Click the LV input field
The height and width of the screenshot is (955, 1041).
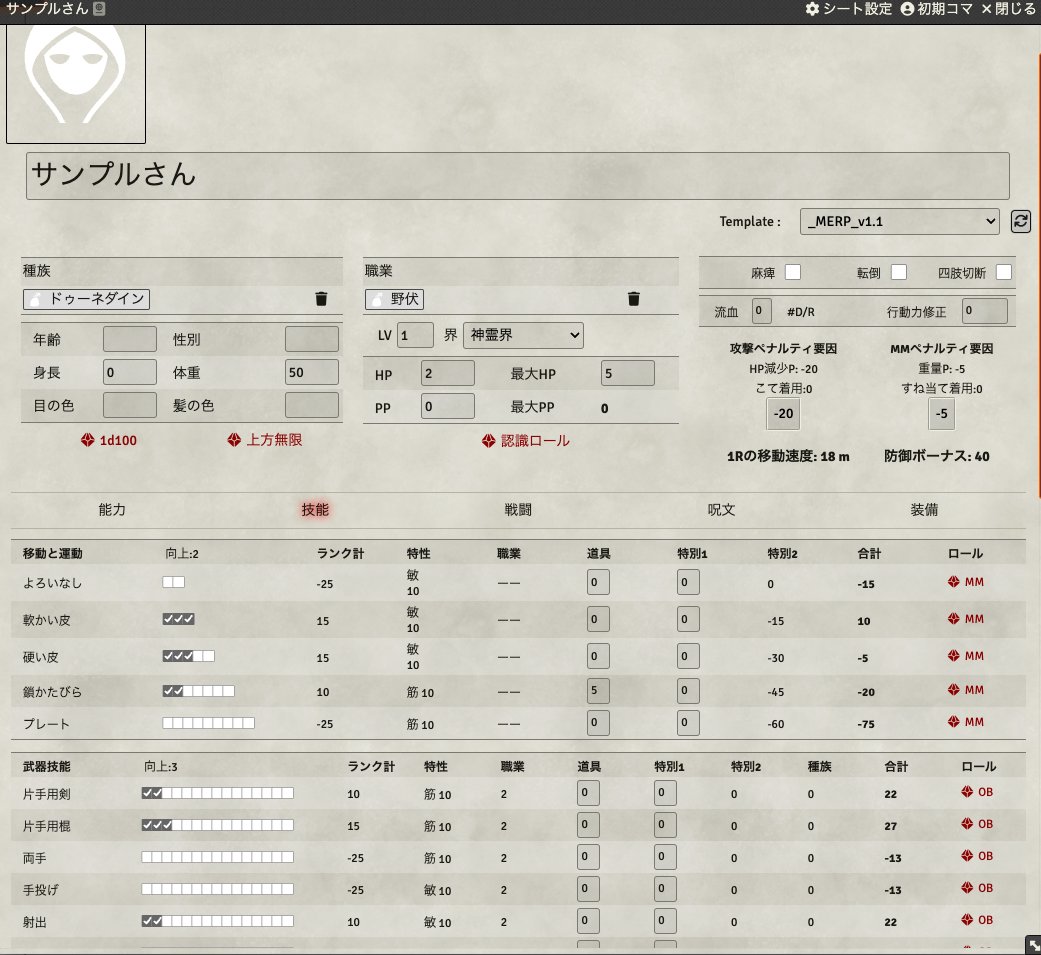click(x=415, y=335)
